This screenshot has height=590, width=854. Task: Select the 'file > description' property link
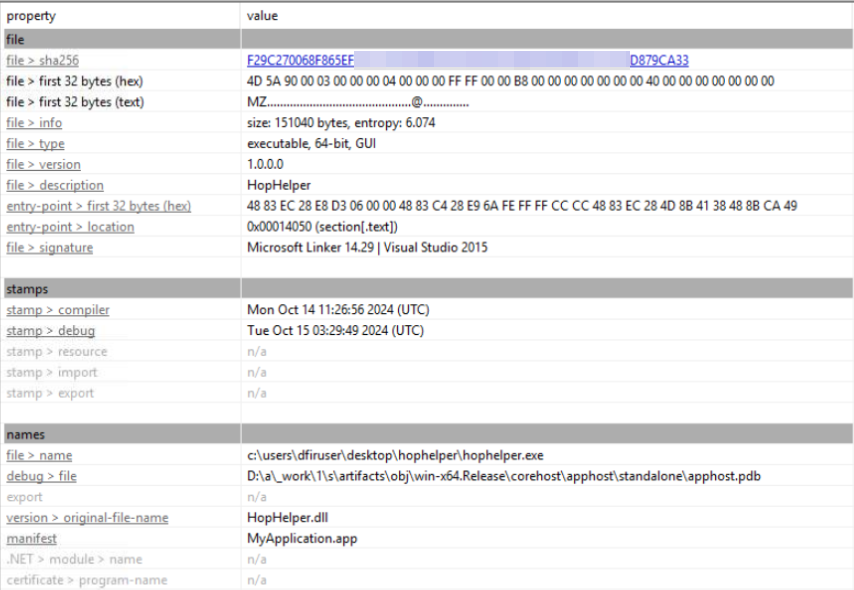(x=55, y=185)
